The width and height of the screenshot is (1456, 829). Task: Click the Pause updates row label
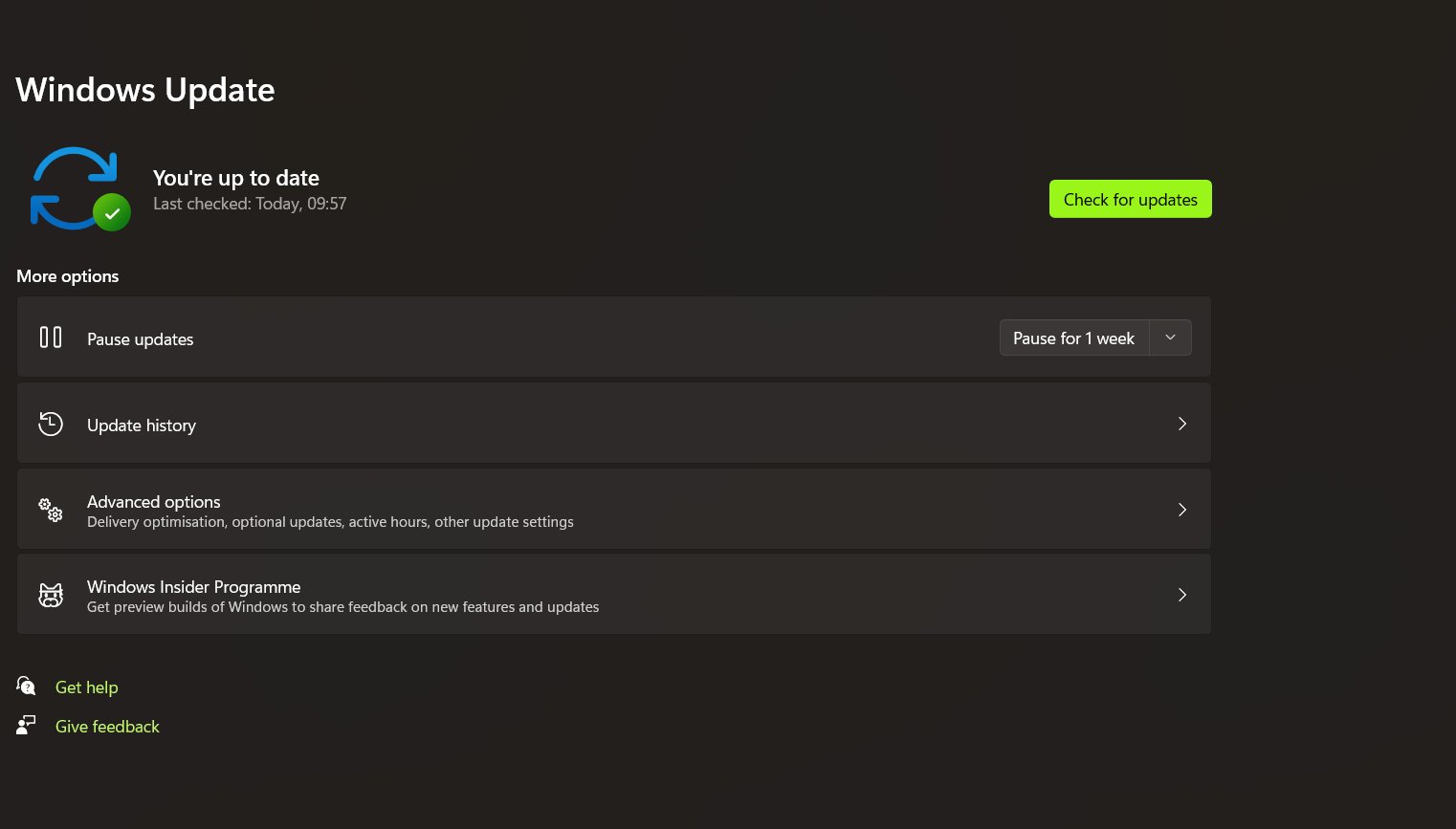click(x=141, y=339)
